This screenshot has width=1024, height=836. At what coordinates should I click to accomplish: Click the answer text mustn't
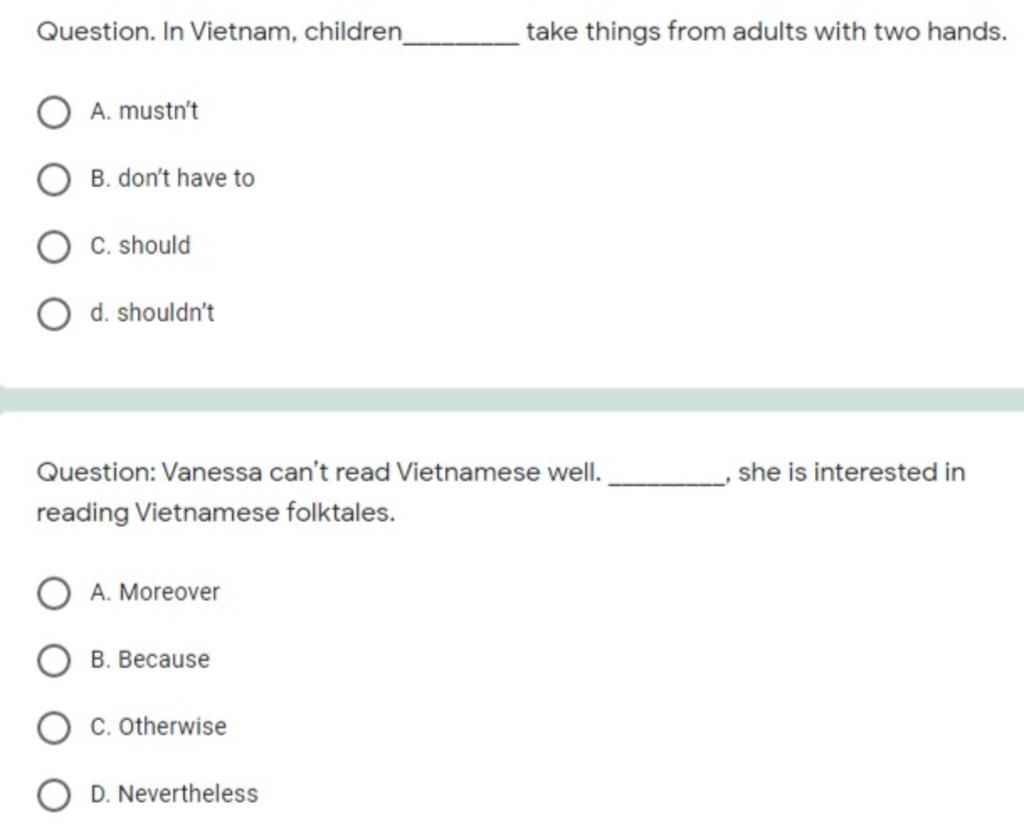[159, 111]
